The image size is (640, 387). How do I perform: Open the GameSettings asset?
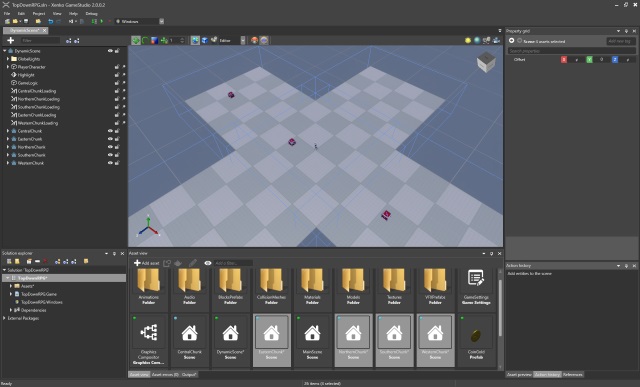476,287
